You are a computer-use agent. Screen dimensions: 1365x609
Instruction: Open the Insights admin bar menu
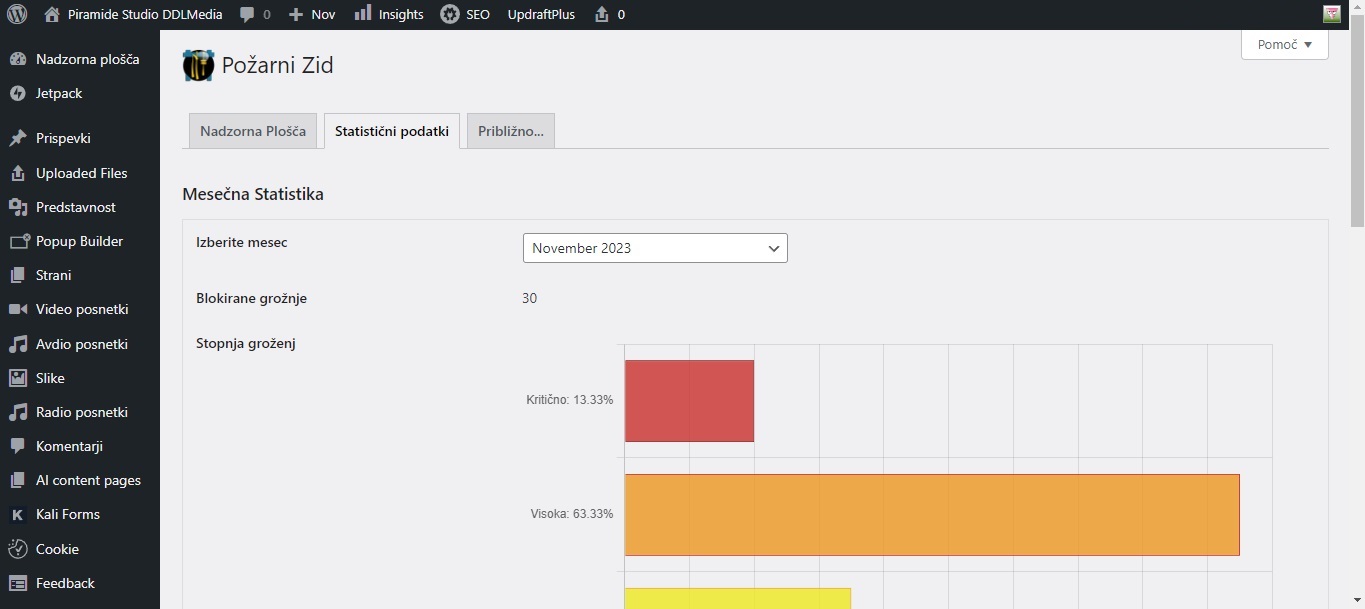click(x=389, y=15)
